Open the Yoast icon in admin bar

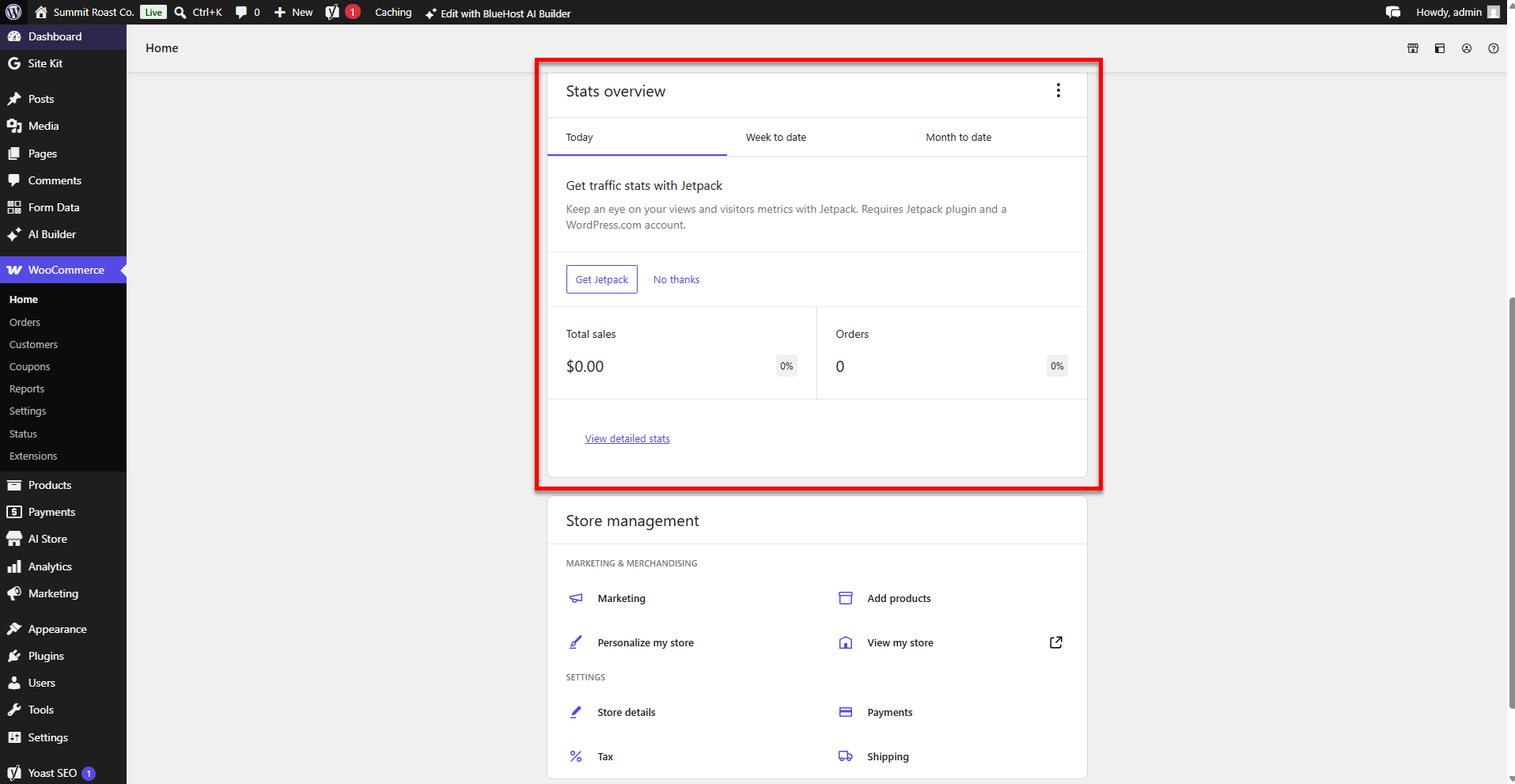coord(332,12)
